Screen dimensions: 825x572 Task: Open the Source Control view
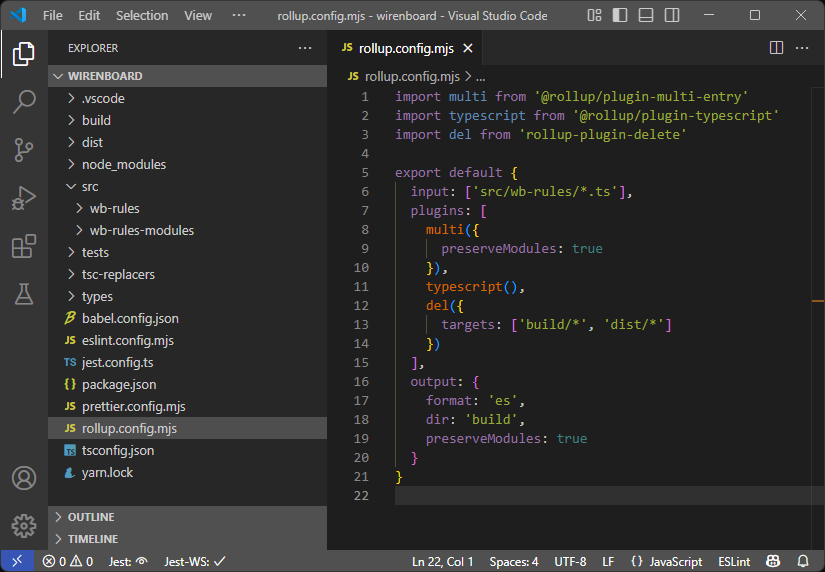click(x=24, y=150)
